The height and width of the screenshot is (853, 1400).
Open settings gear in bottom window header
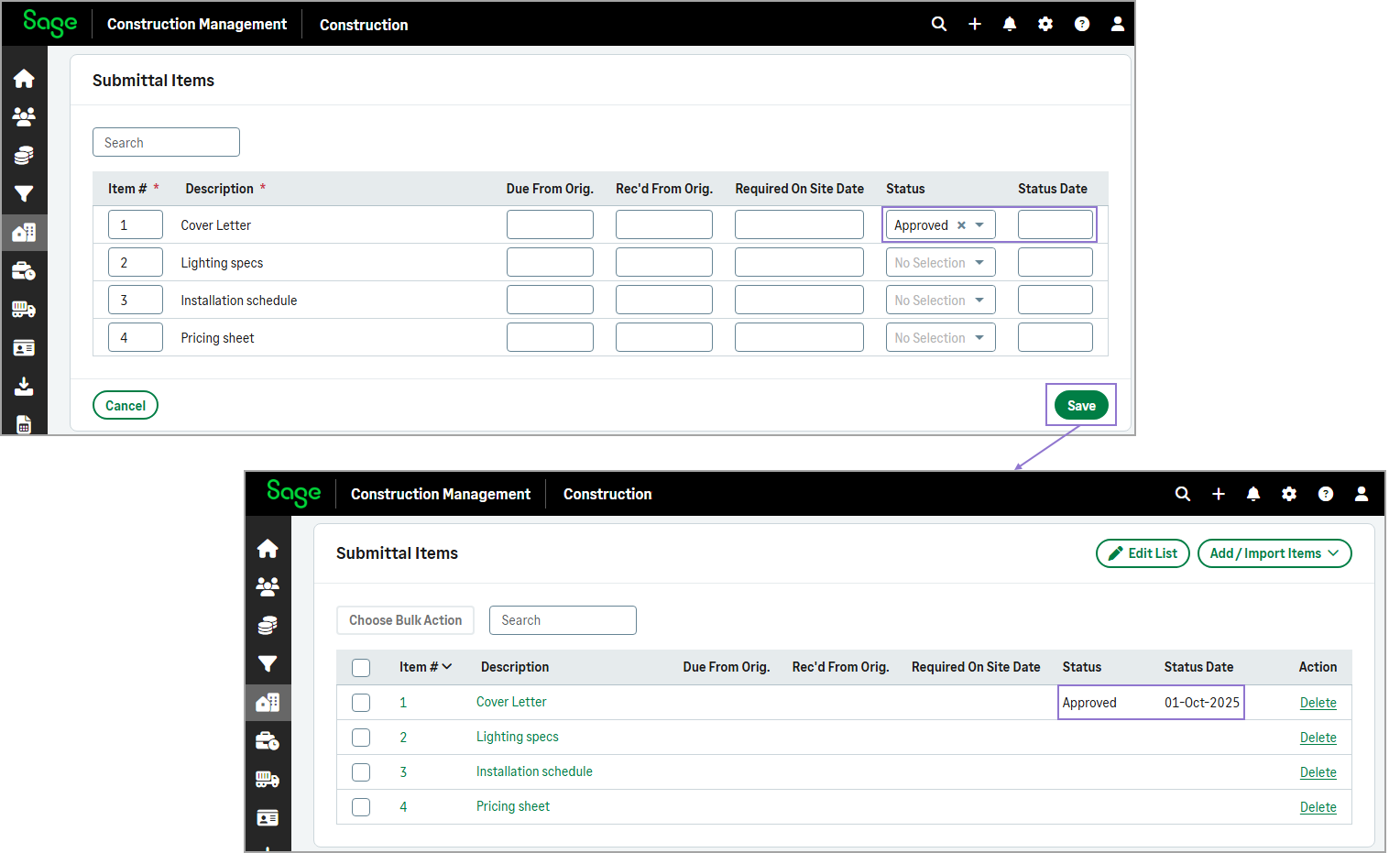[x=1289, y=494]
